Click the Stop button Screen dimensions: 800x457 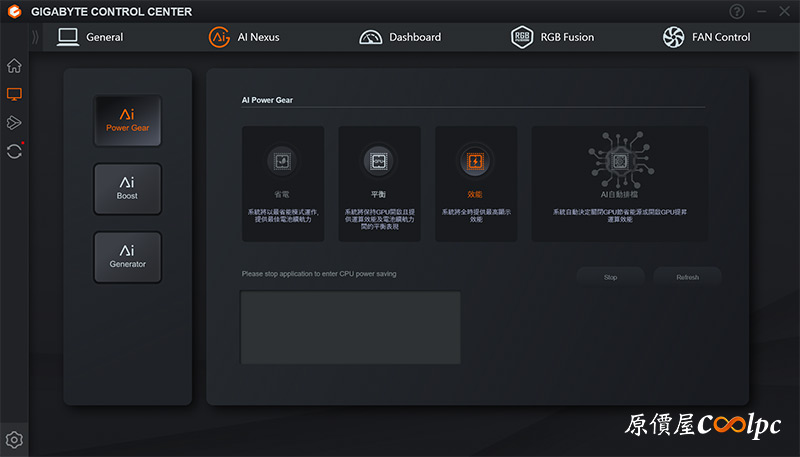coord(611,277)
